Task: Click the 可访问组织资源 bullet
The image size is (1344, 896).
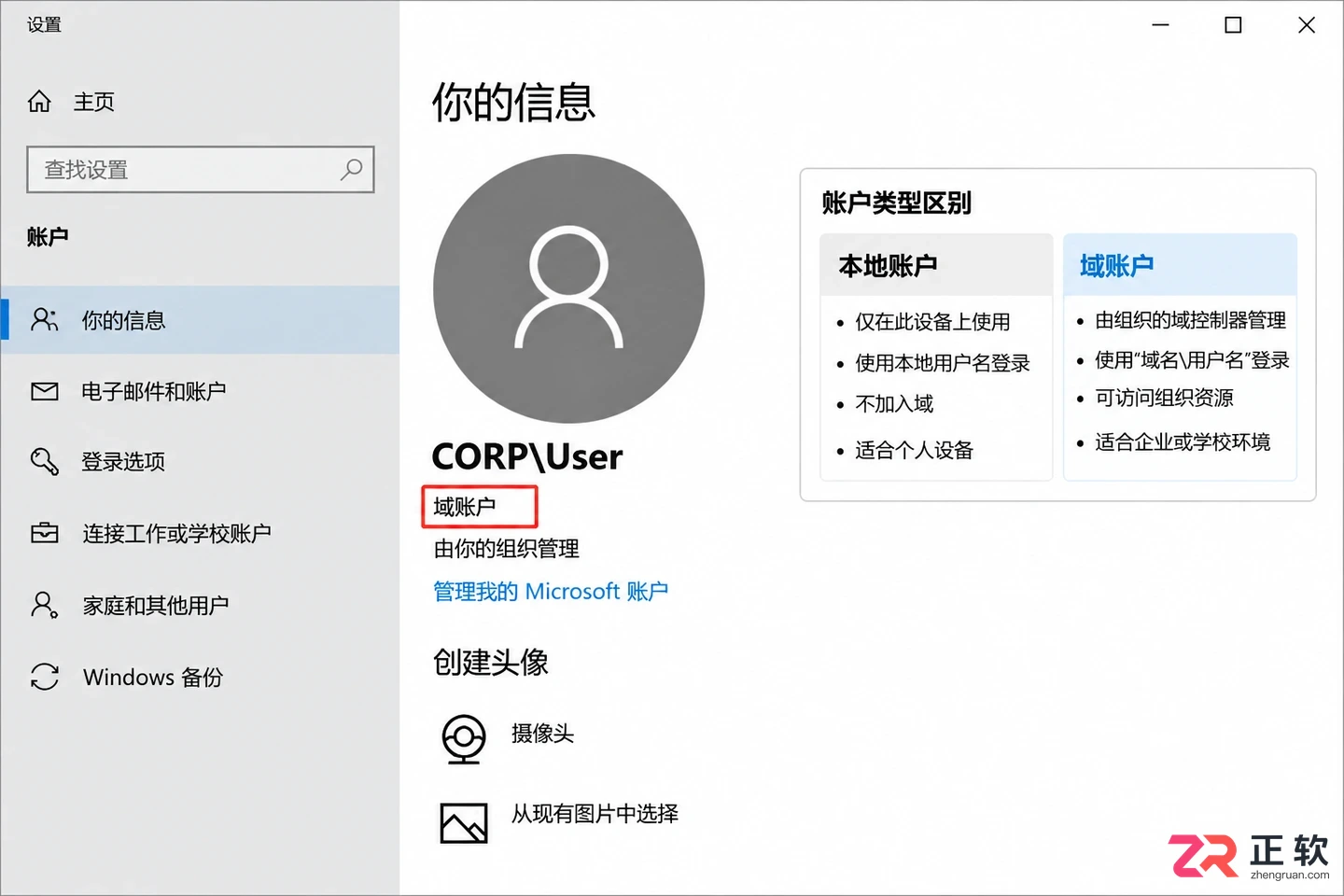Action: pyautogui.click(x=1164, y=399)
